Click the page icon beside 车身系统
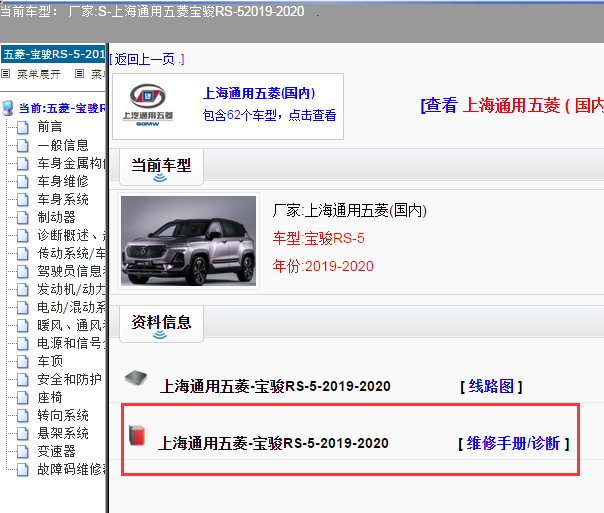 pos(23,200)
